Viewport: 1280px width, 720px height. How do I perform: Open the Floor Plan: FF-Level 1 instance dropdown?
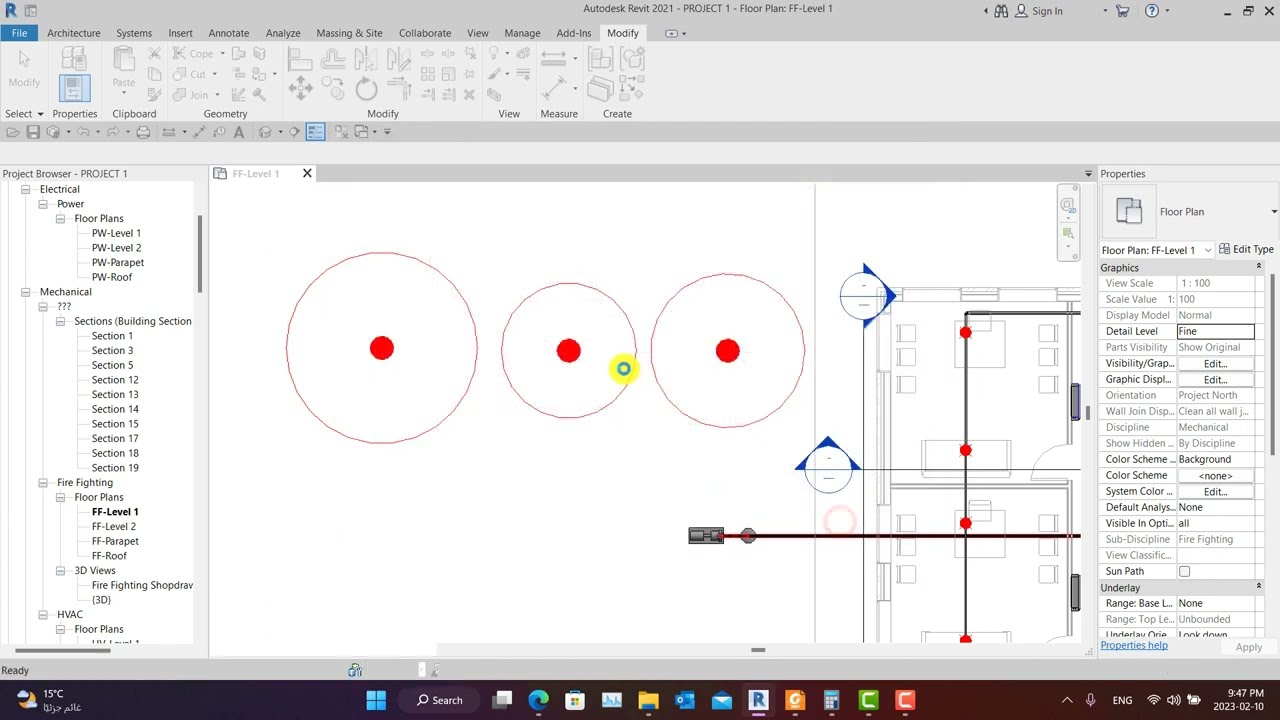(x=1208, y=250)
